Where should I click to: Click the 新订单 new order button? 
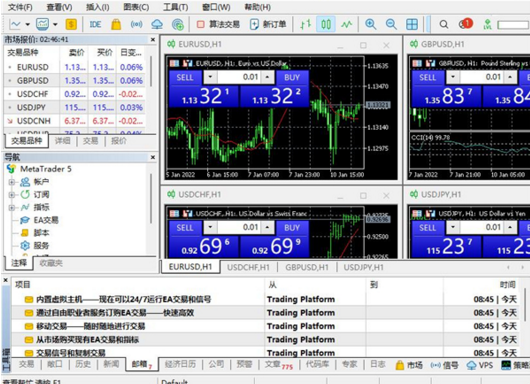click(268, 24)
